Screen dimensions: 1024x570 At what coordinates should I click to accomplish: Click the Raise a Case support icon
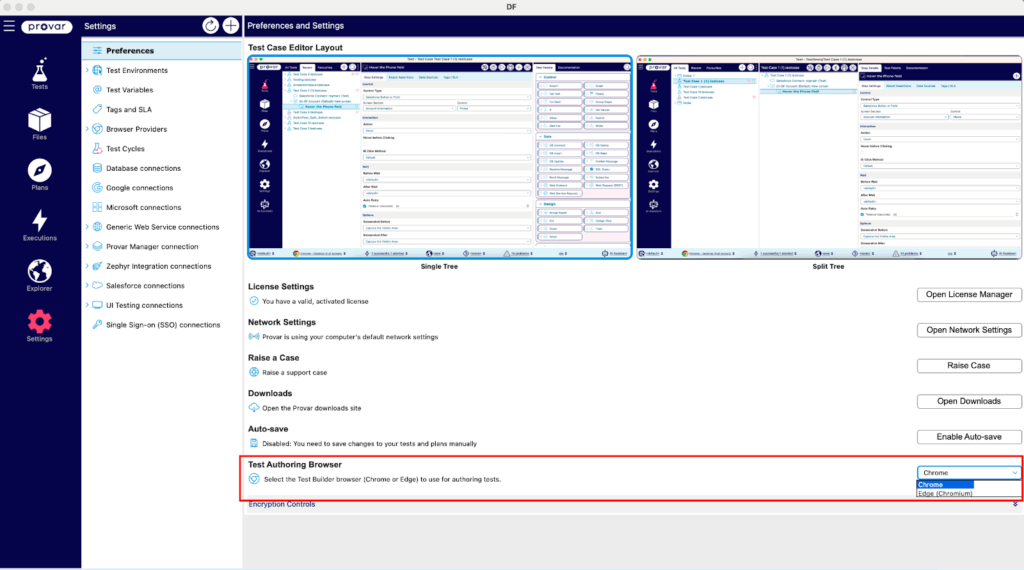point(254,372)
